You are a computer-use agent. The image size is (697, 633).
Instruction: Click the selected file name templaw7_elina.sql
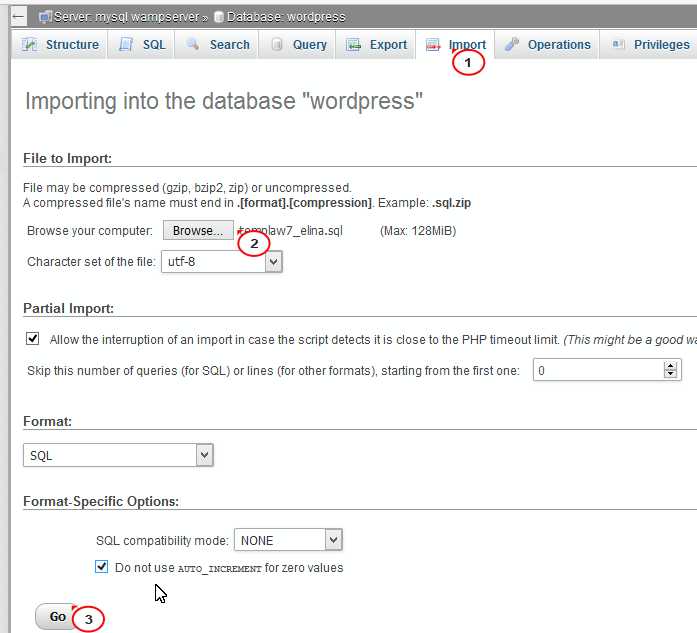pyautogui.click(x=290, y=231)
